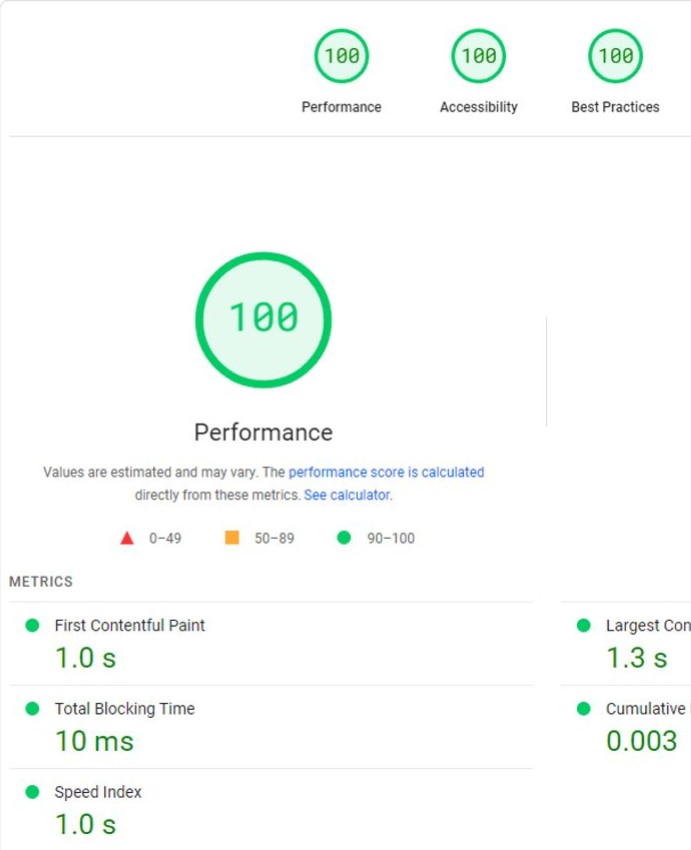Click the red triangle 0–49 legend icon
The image size is (691, 850).
[x=127, y=538]
